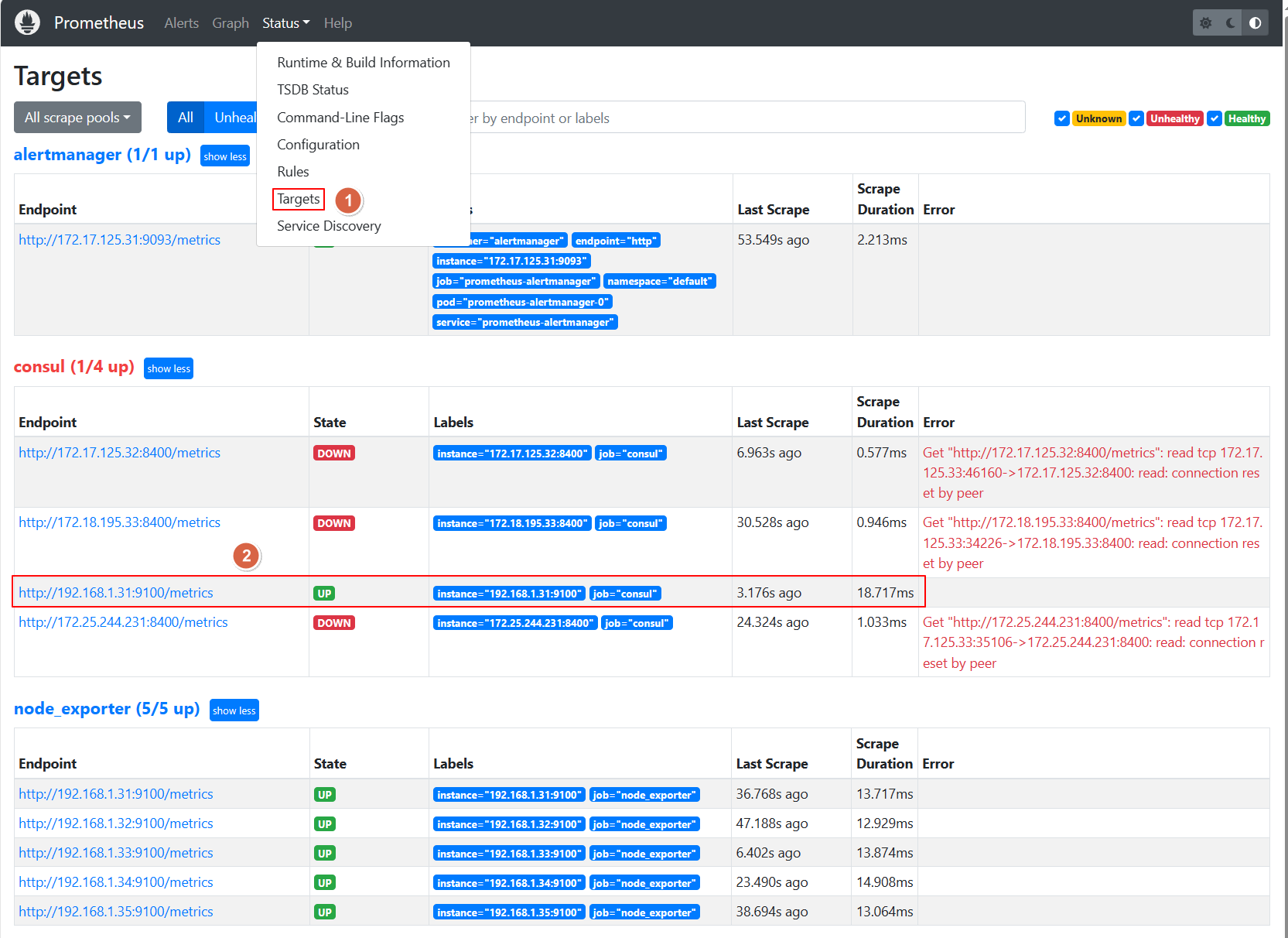This screenshot has width=1288, height=938.
Task: Open alertmanager endpoint 172.17.125.31:9093/metrics
Action: 120,240
